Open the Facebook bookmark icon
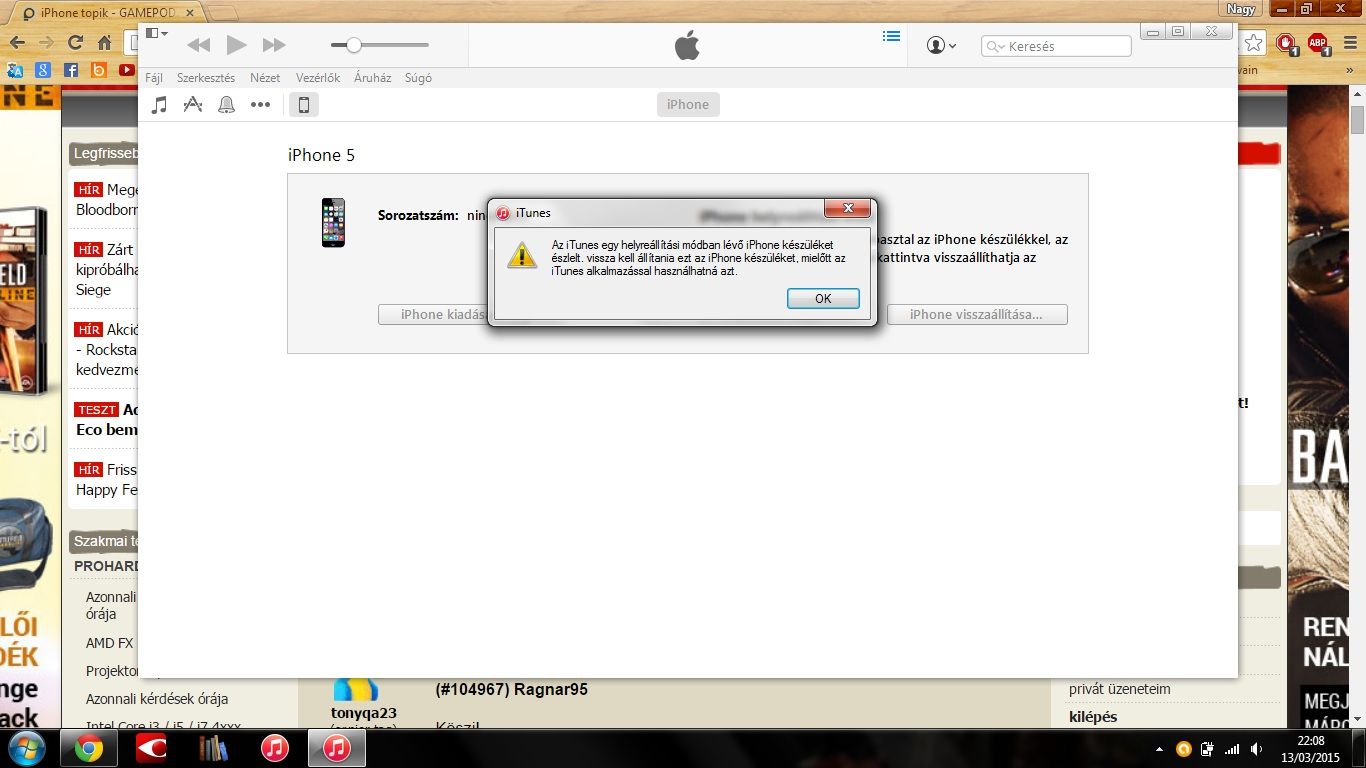 pyautogui.click(x=70, y=70)
